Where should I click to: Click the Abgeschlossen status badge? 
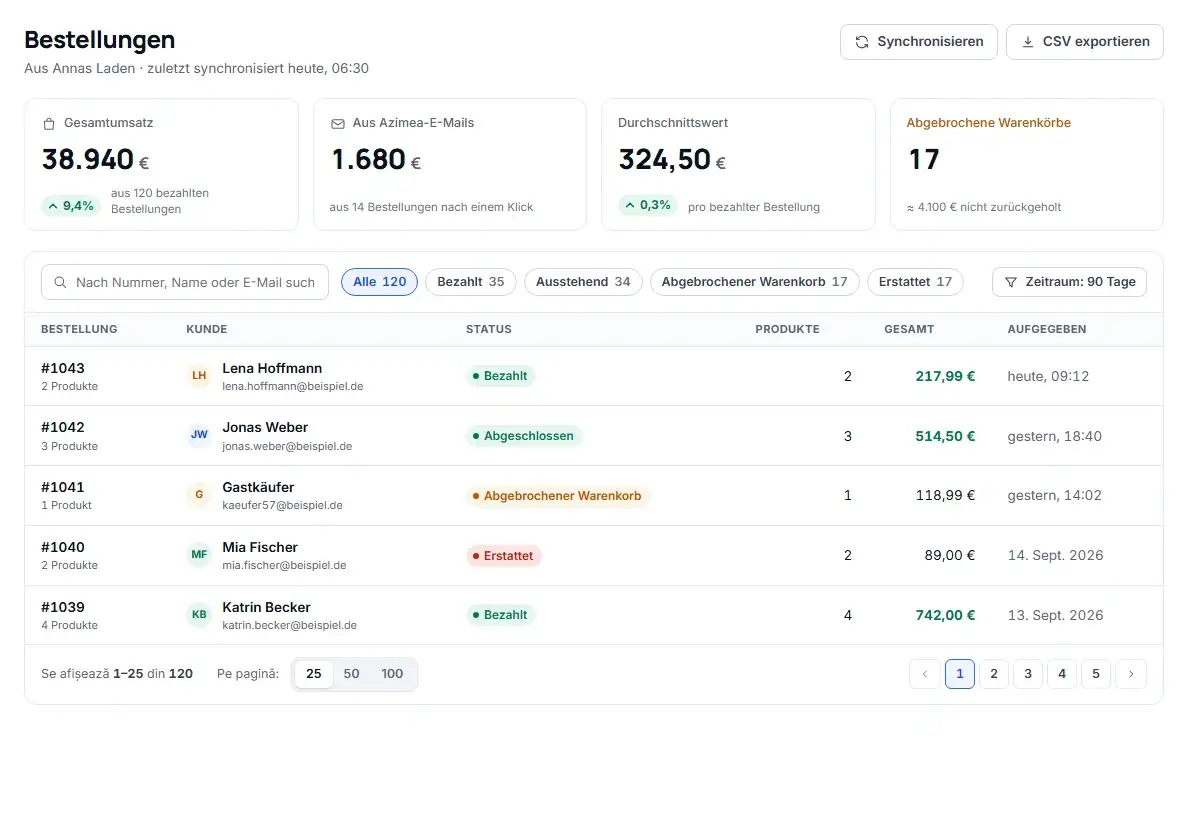pyautogui.click(x=524, y=436)
